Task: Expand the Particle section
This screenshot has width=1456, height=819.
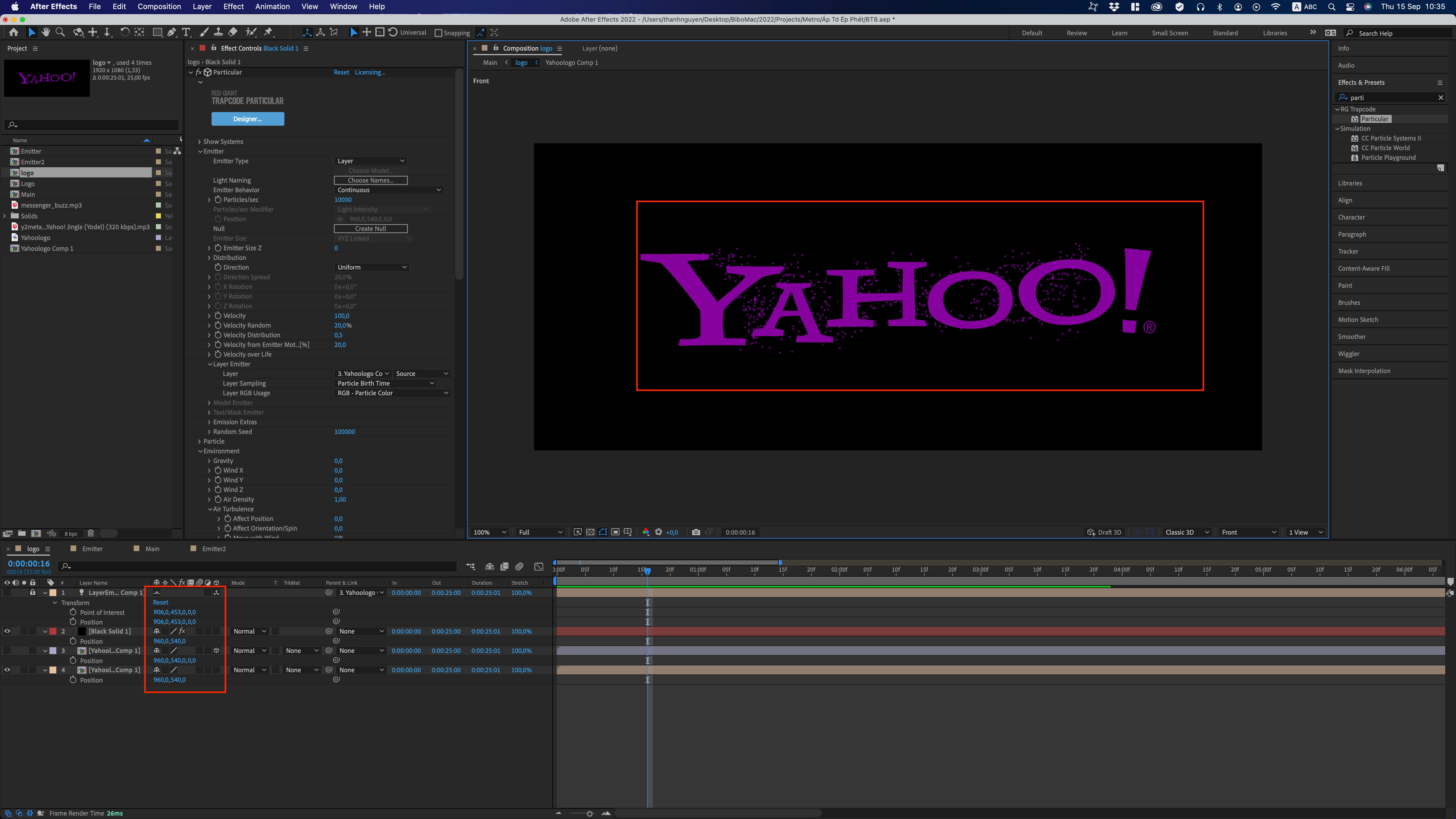Action: point(200,441)
